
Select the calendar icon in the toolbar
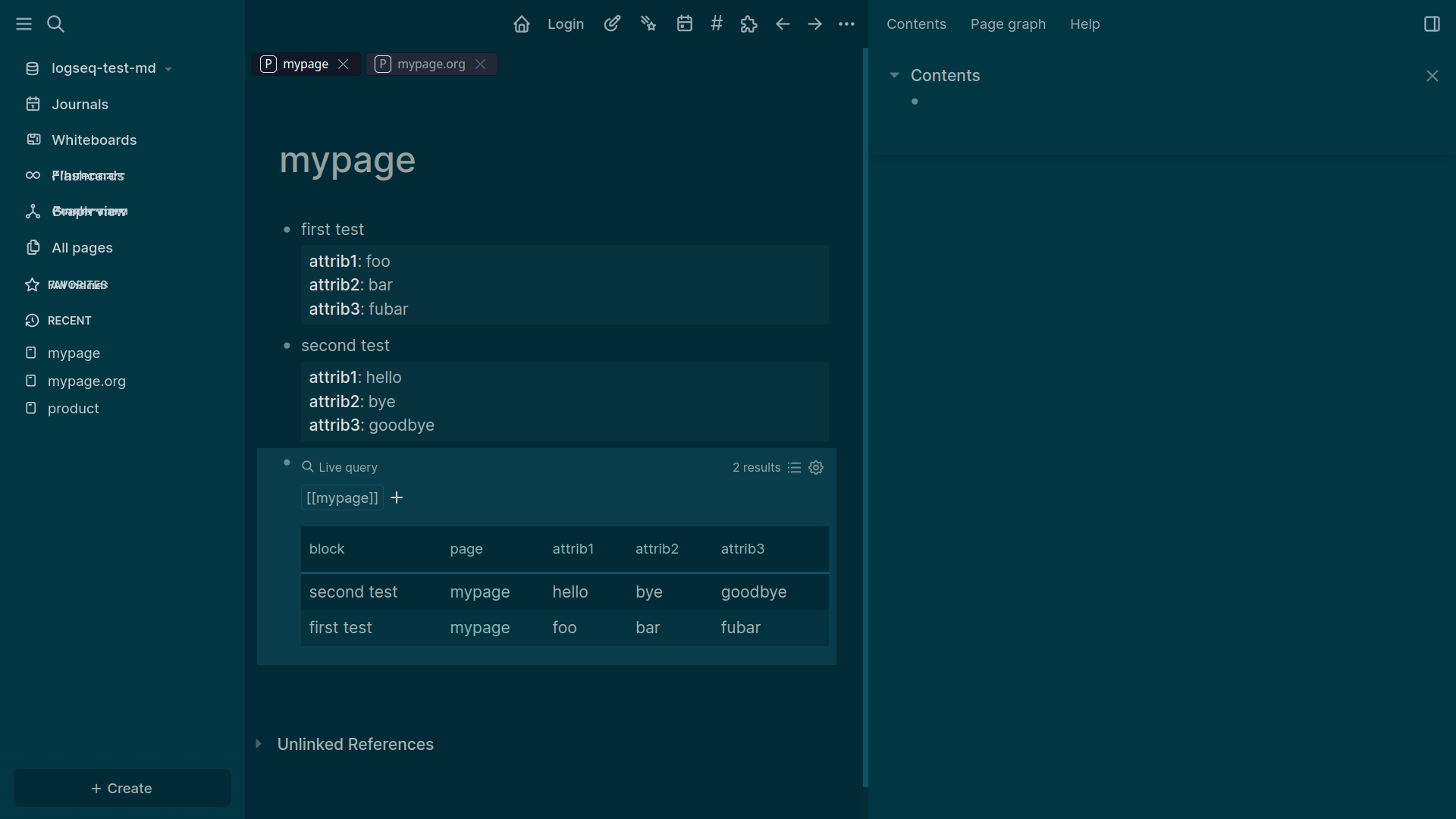(x=685, y=24)
